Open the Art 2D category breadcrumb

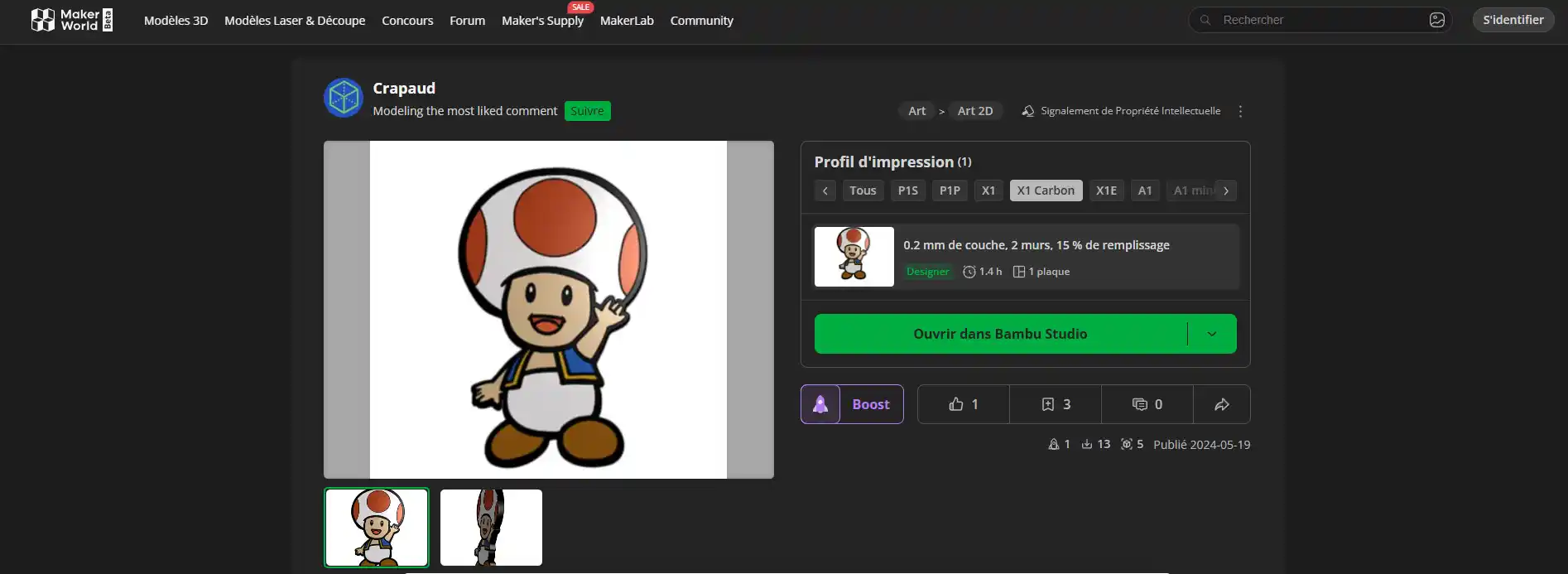click(975, 111)
